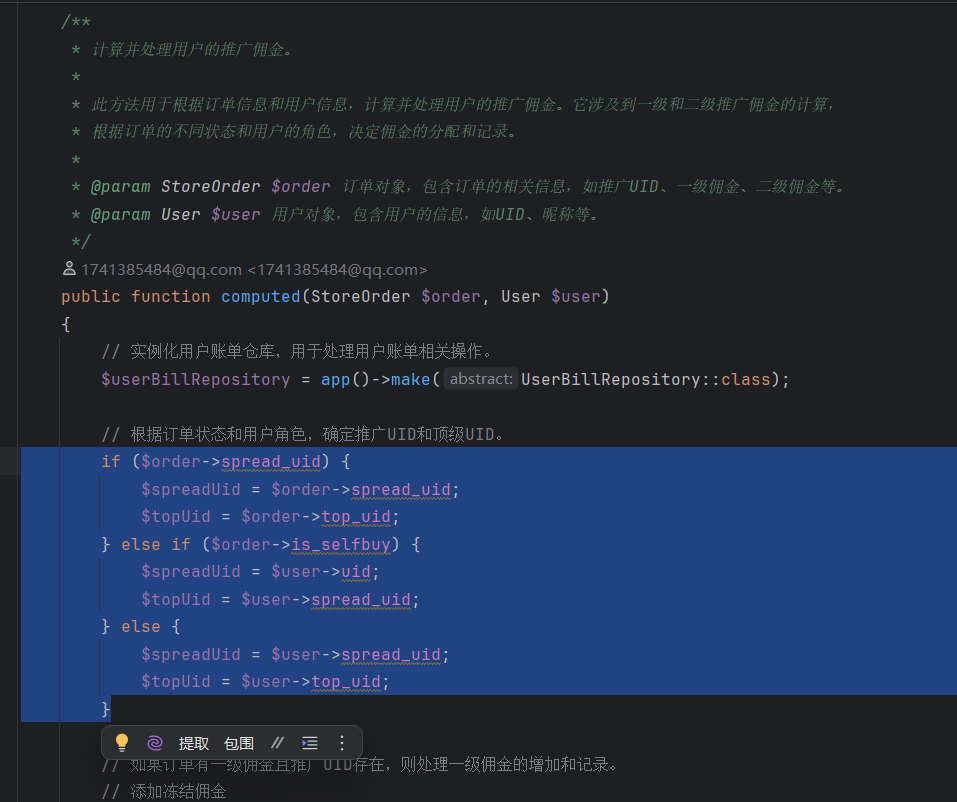The width and height of the screenshot is (957, 802).
Task: Open the AI assistant spiral icon
Action: (x=155, y=743)
